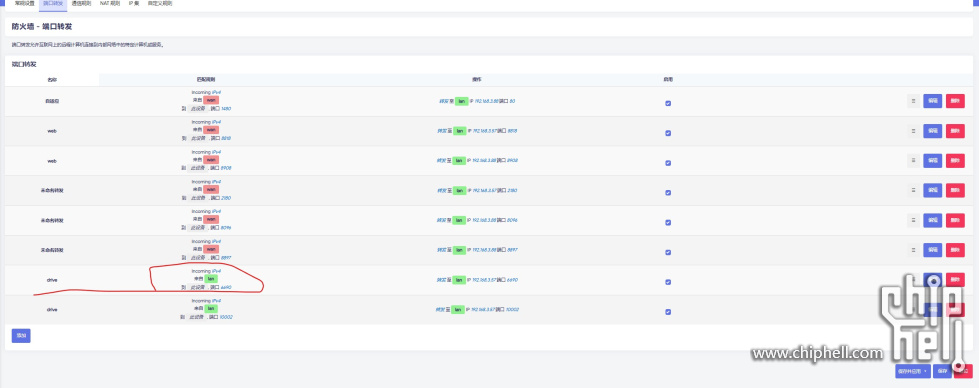The height and width of the screenshot is (388, 979).
Task: Uncheck the enable box for port 6690 rule
Action: pyautogui.click(x=668, y=282)
